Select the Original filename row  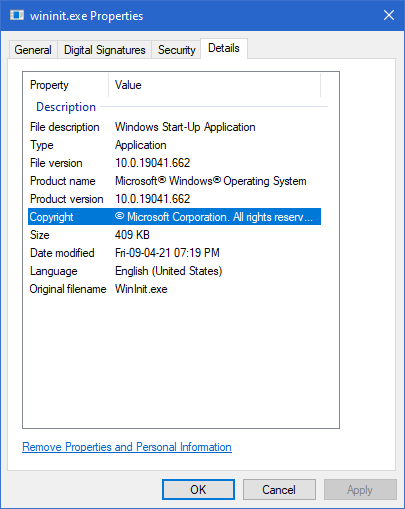[x=174, y=289]
